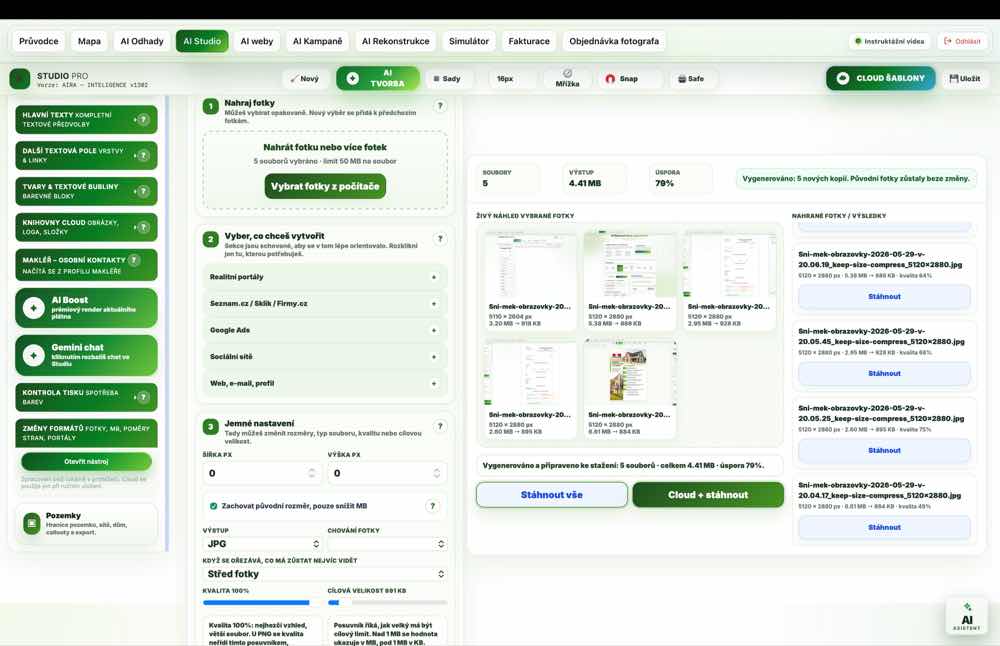Viewport: 1000px width, 646px height.
Task: Open help next to Zachovat původní rozměr
Action: pyautogui.click(x=432, y=506)
